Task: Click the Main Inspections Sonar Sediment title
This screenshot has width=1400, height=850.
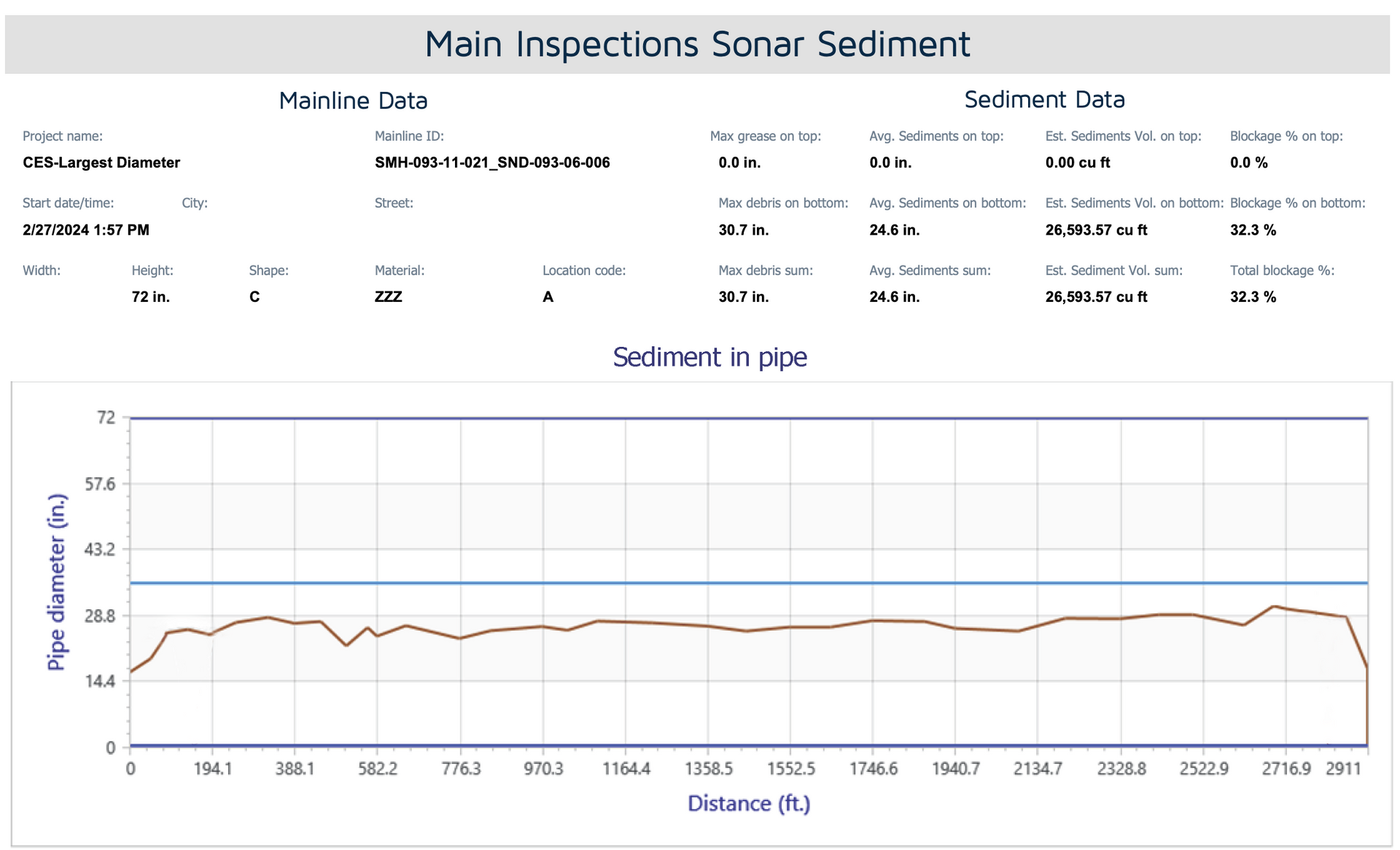Action: pos(697,44)
